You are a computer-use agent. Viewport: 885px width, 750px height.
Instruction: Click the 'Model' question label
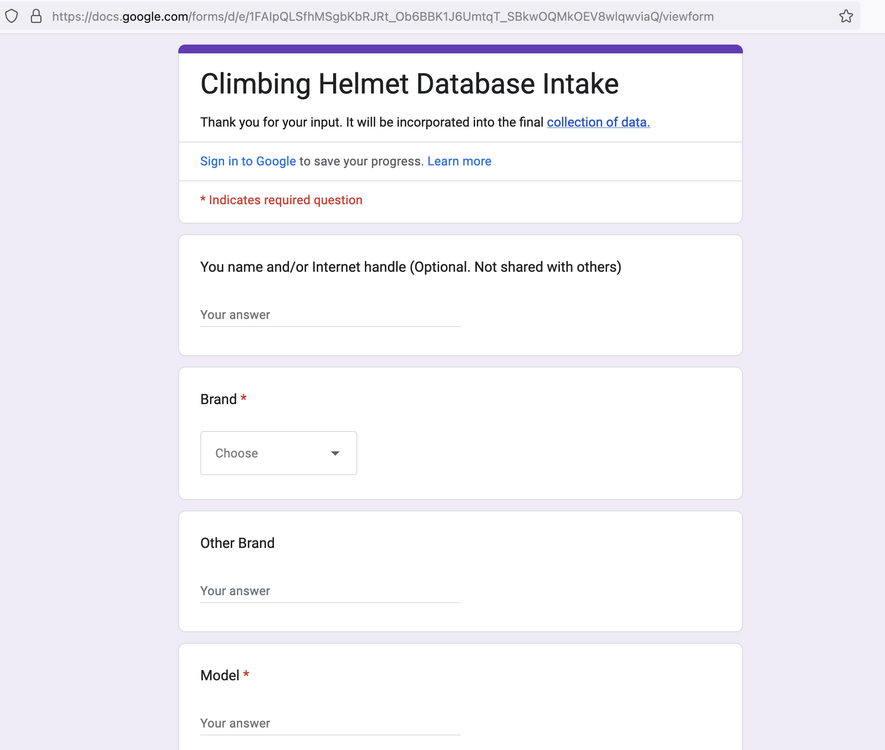pos(220,676)
